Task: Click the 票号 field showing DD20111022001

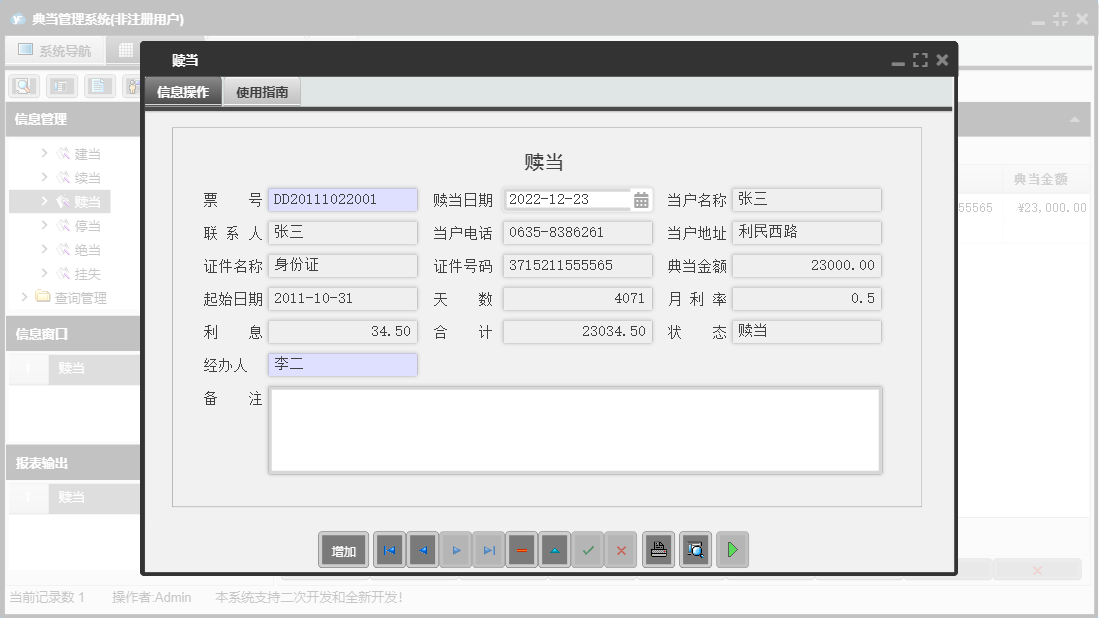Action: 342,200
